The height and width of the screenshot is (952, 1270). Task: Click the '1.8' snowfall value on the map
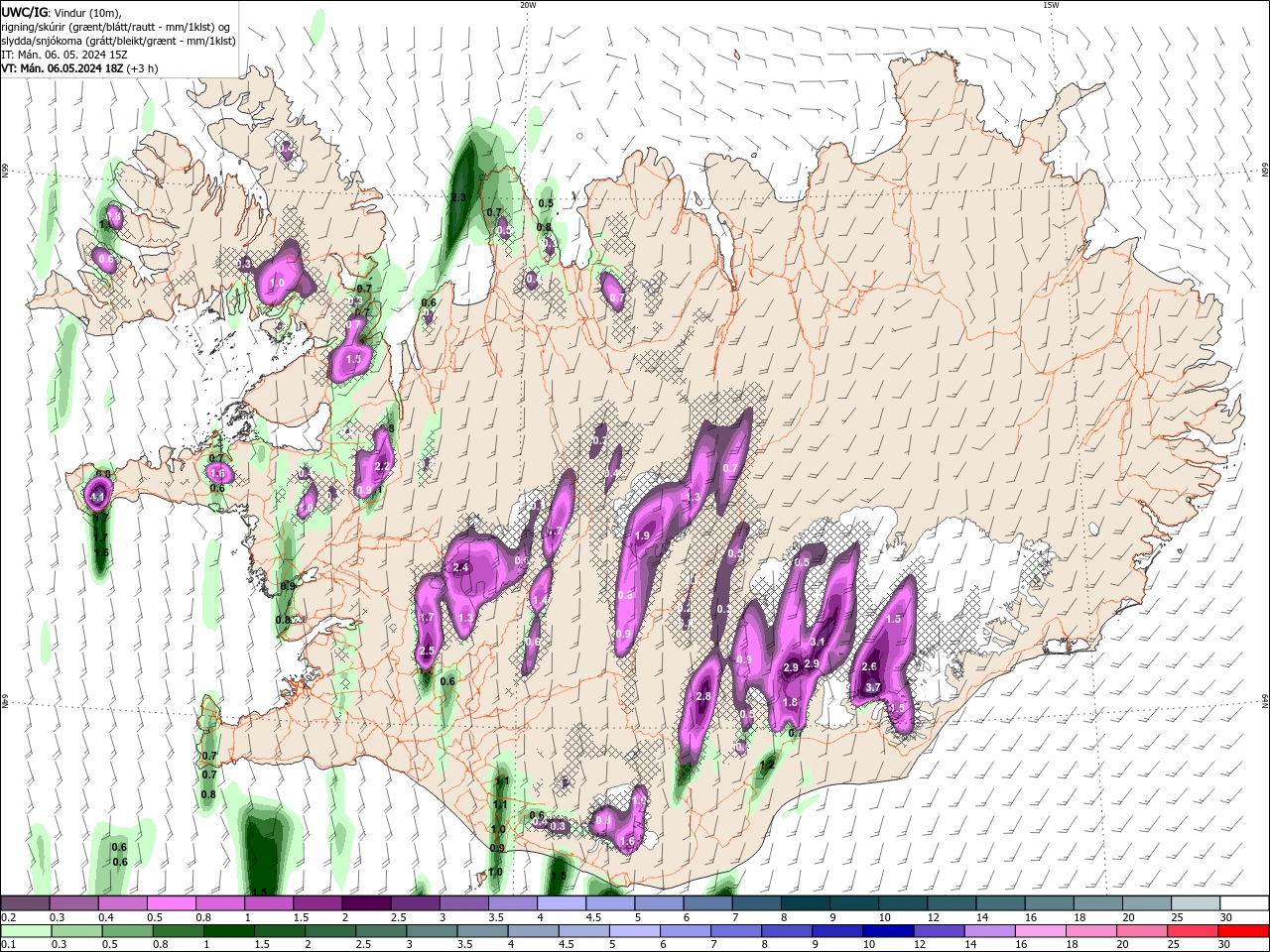click(x=791, y=702)
